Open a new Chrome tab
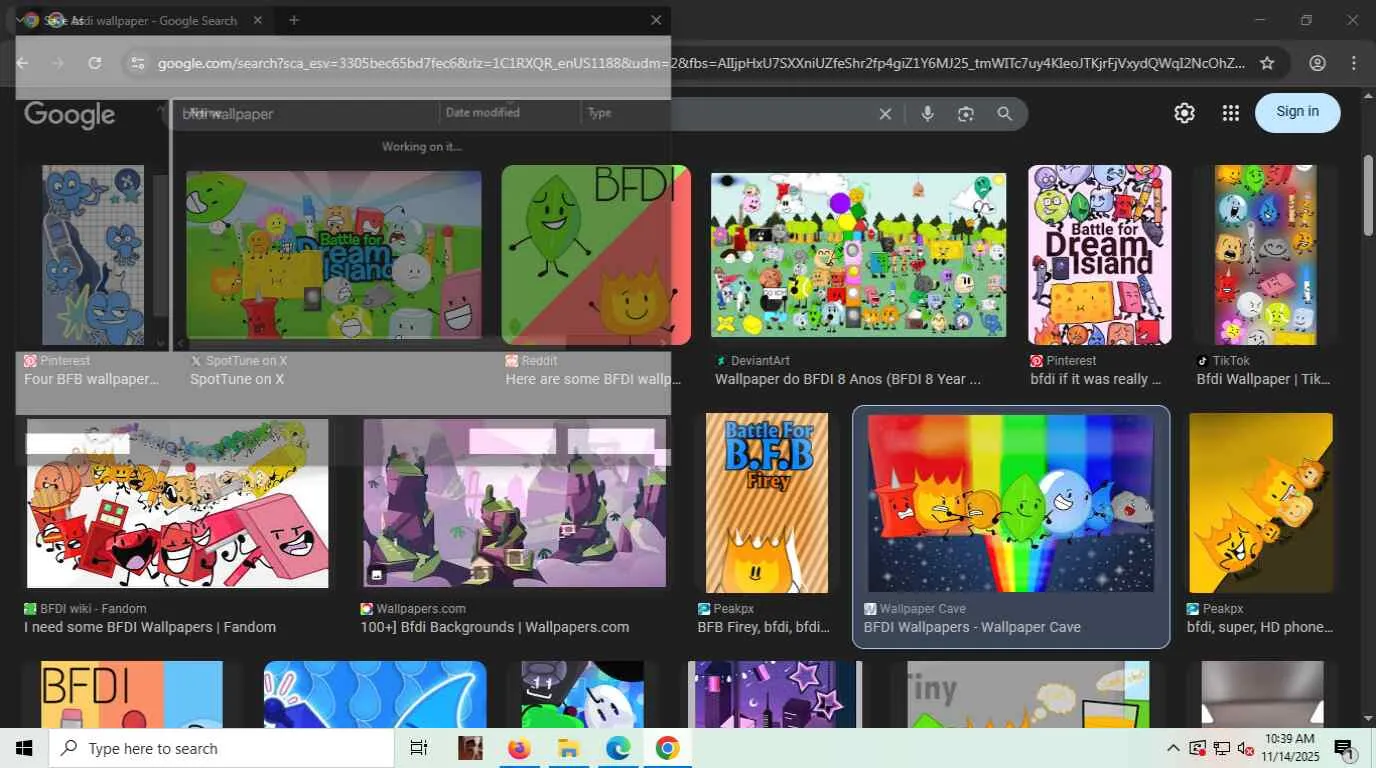Screen dimensions: 1376x768 (x=294, y=20)
